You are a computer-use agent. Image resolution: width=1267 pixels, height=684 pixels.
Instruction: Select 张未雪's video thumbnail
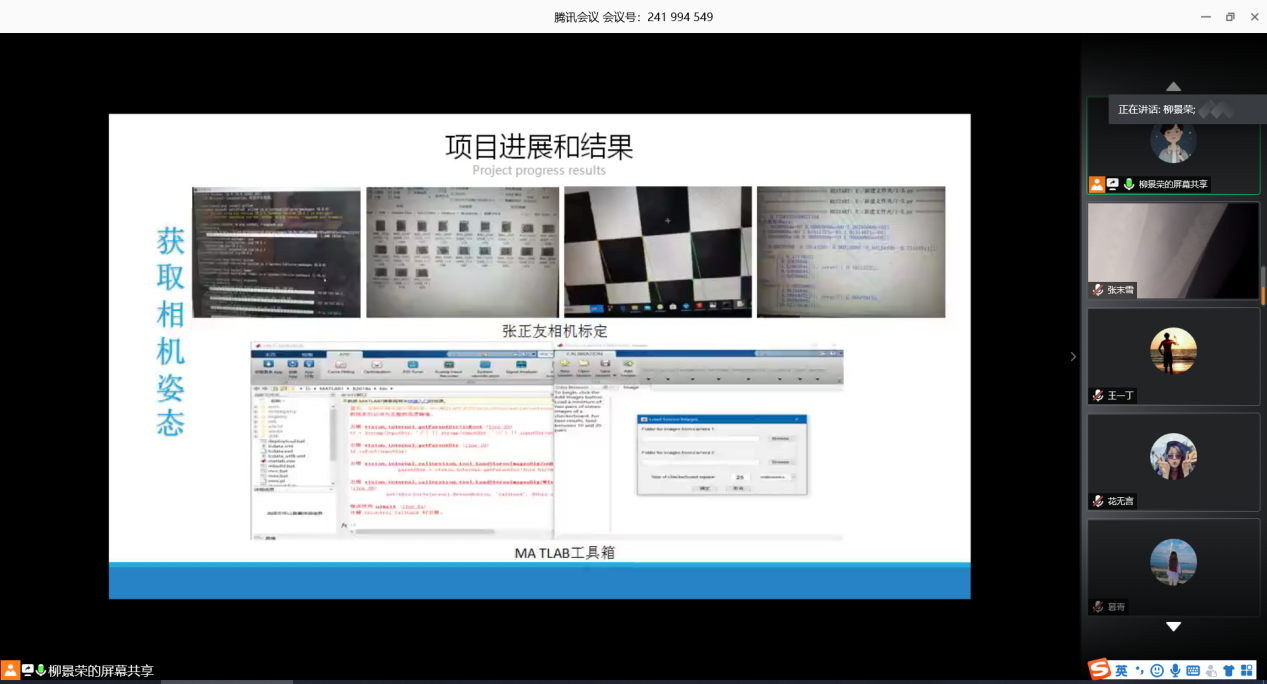[1173, 250]
